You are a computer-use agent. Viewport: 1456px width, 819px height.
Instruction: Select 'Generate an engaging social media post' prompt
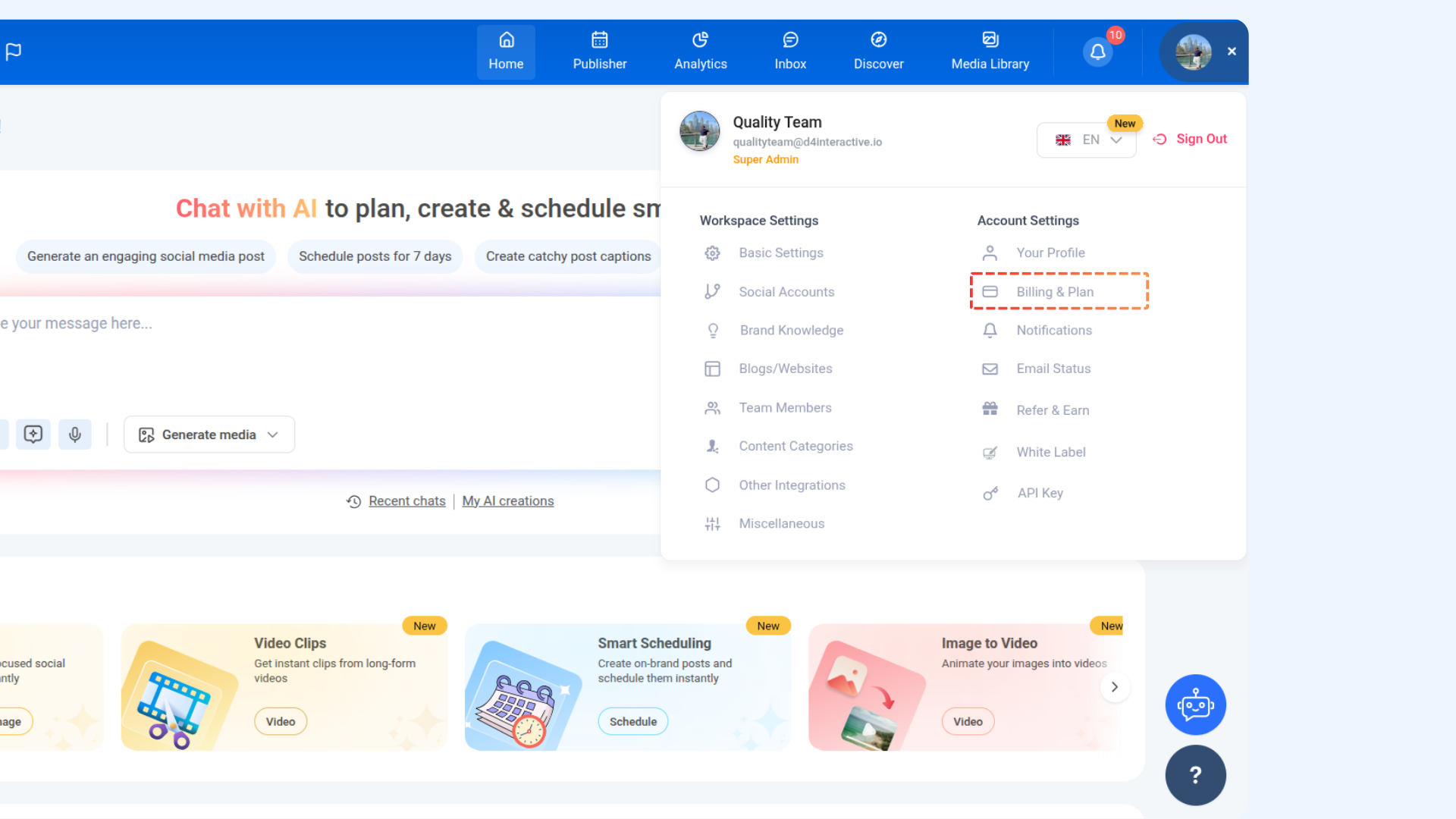click(x=146, y=257)
